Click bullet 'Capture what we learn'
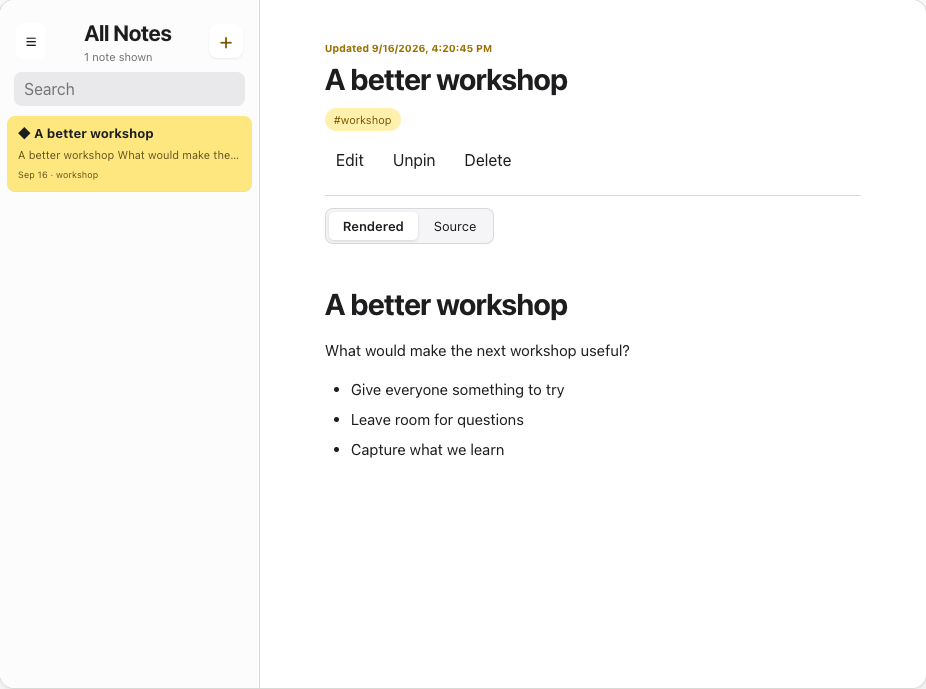The width and height of the screenshot is (926, 689). pyautogui.click(x=427, y=450)
